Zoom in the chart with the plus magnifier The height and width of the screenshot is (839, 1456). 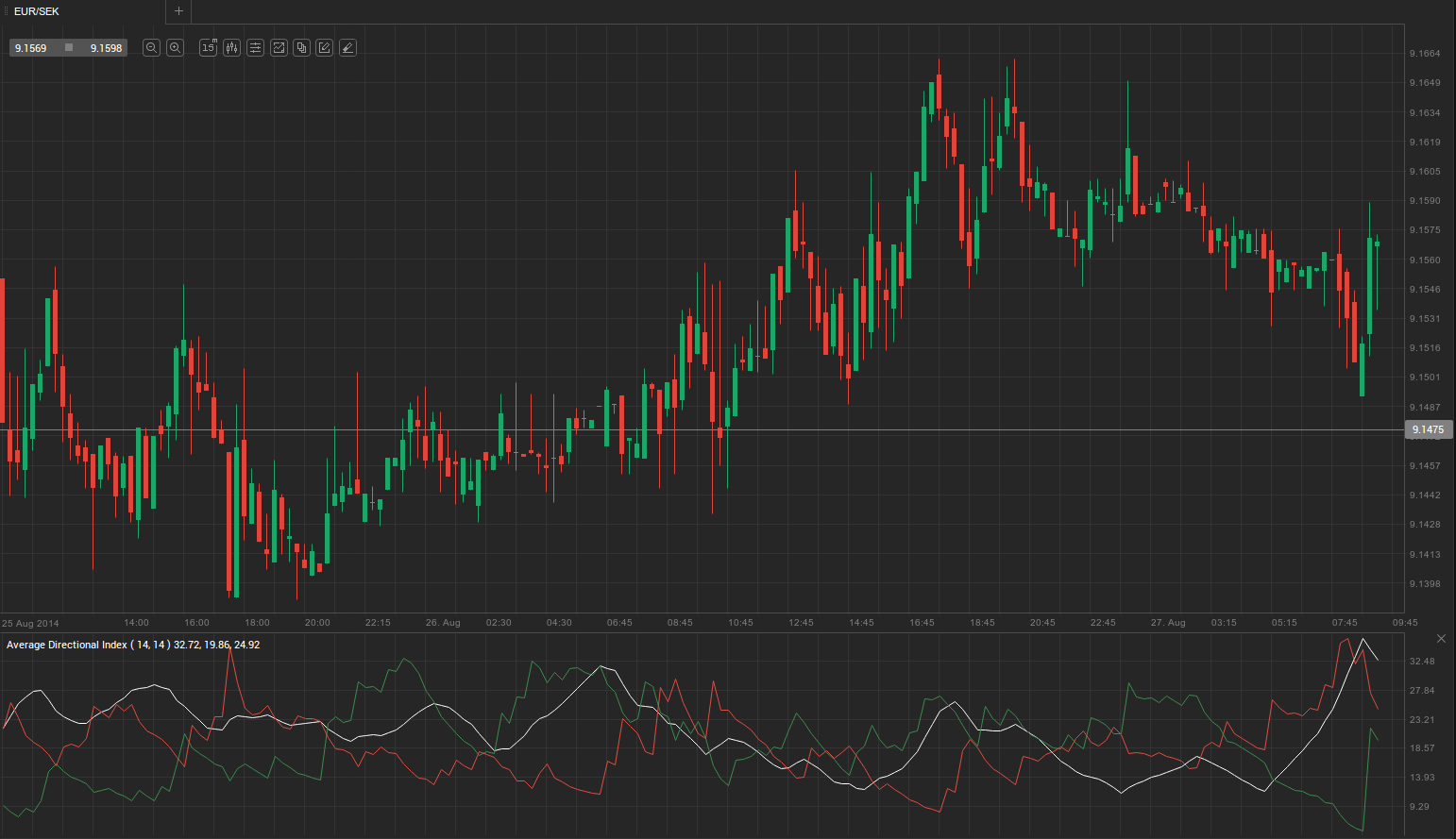(175, 48)
